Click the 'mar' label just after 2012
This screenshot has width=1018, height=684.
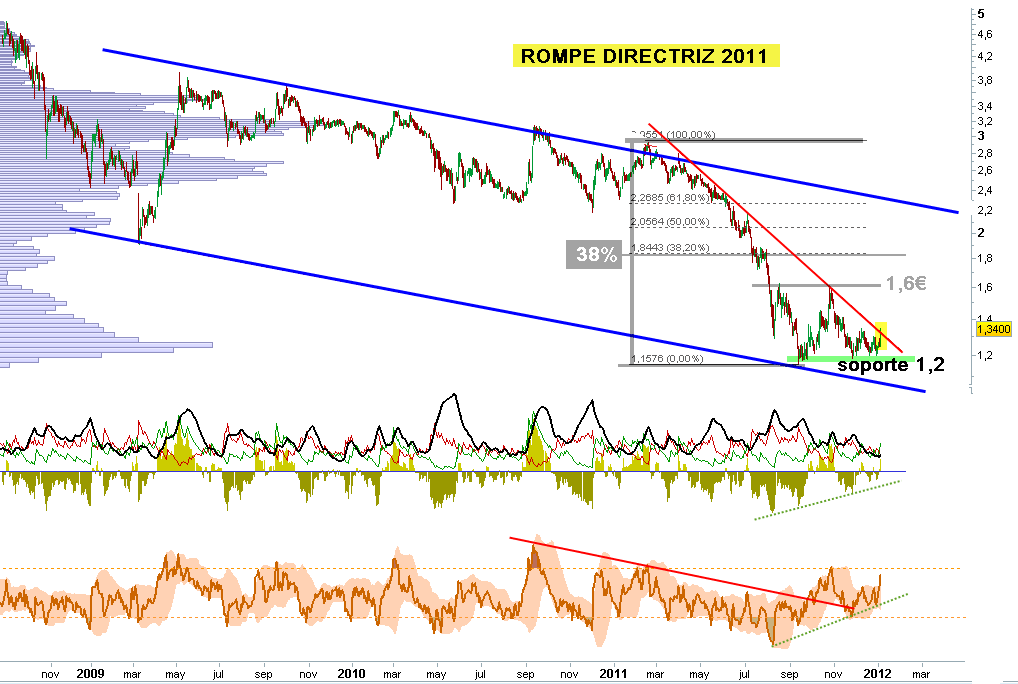point(921,674)
